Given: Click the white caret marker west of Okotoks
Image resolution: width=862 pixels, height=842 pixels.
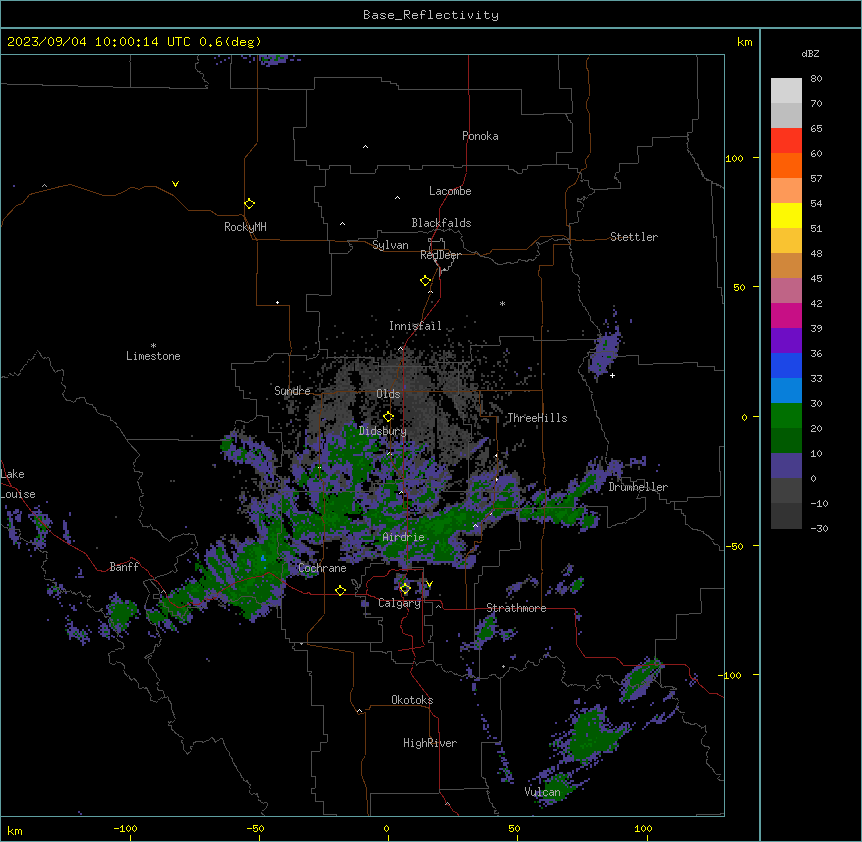Looking at the screenshot, I should coord(359,711).
